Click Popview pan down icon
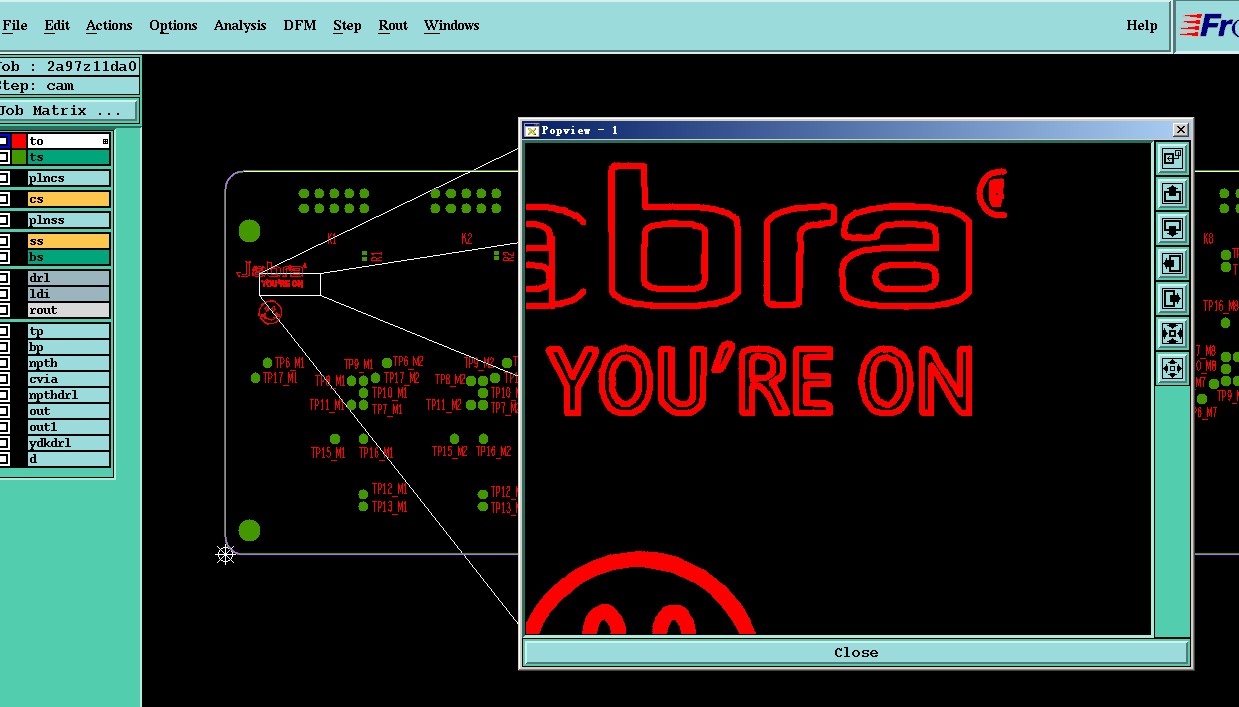1239x707 pixels. (x=1172, y=227)
